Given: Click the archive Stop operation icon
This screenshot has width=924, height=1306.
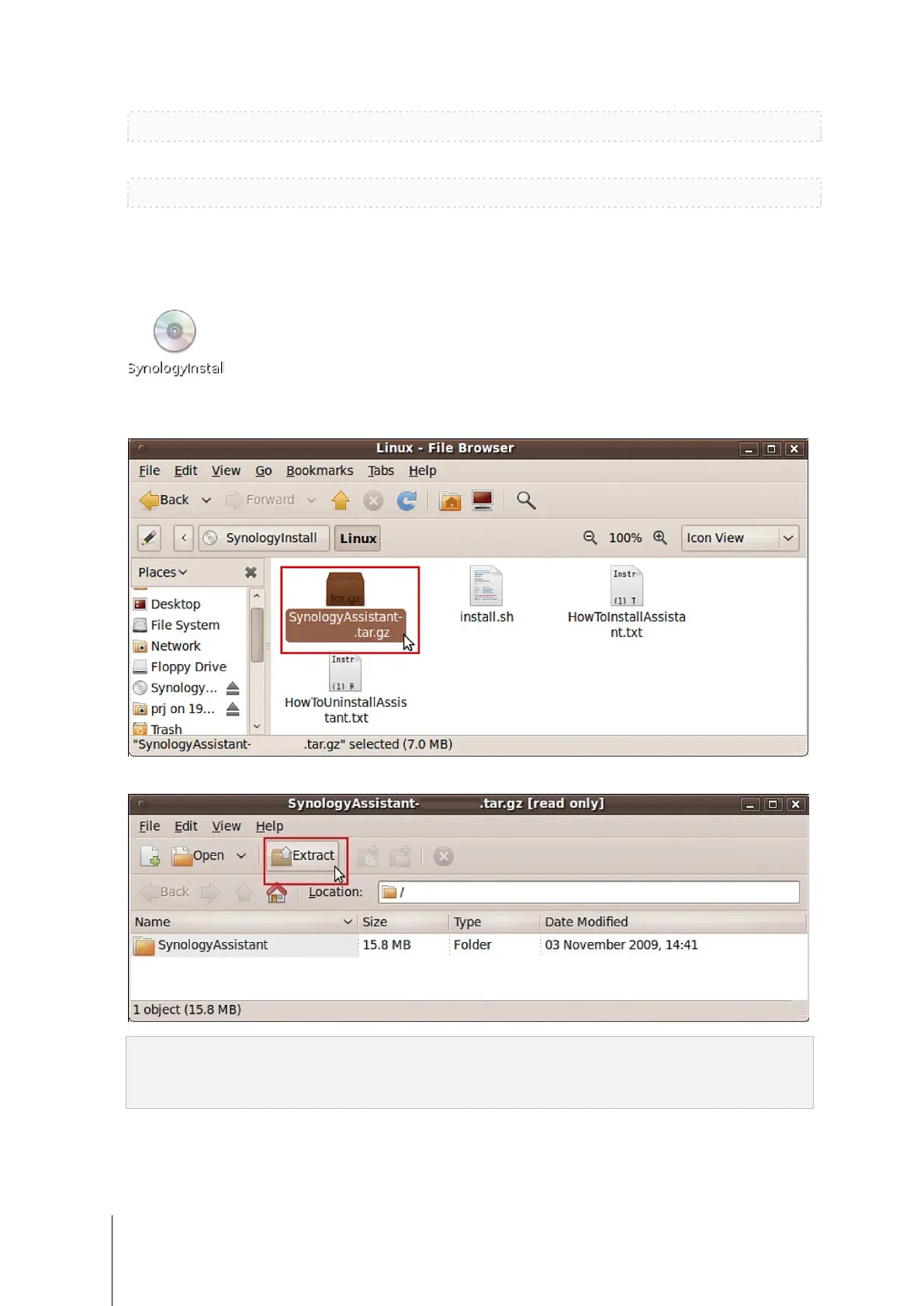Looking at the screenshot, I should [443, 856].
